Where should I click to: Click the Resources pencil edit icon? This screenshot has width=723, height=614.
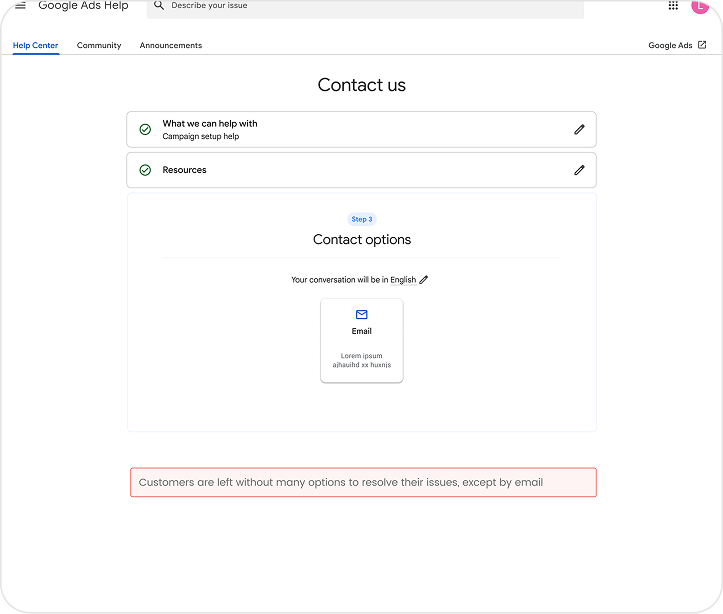coord(579,170)
